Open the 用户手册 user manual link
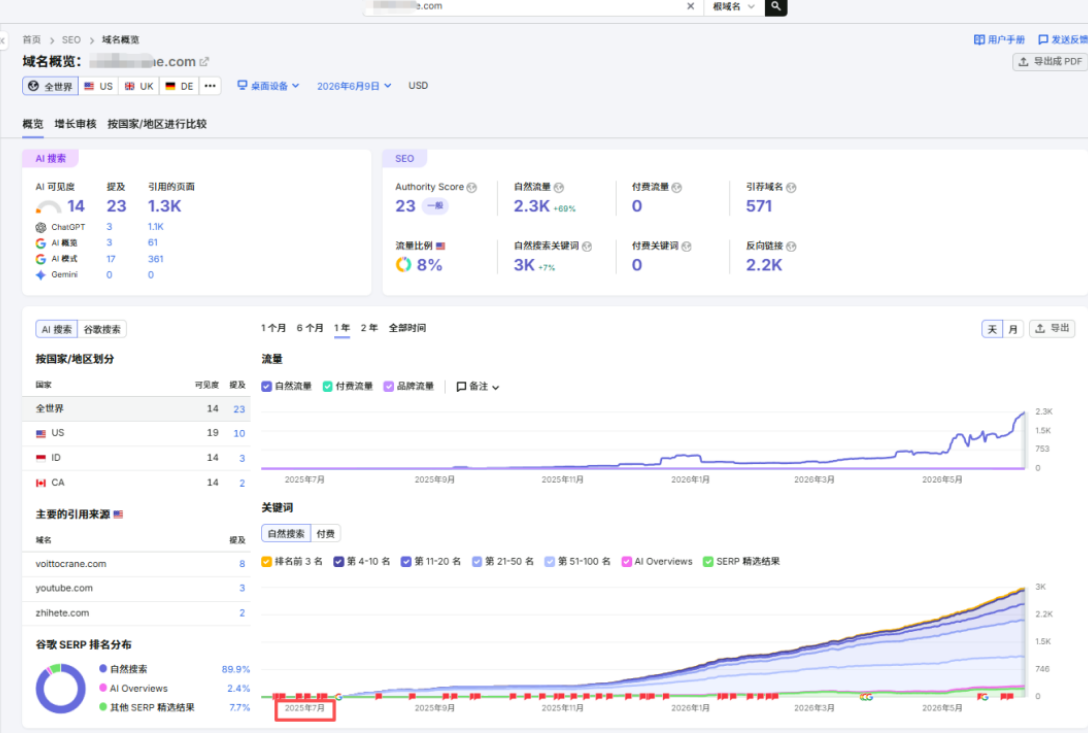Image resolution: width=1088 pixels, height=733 pixels. 999,40
